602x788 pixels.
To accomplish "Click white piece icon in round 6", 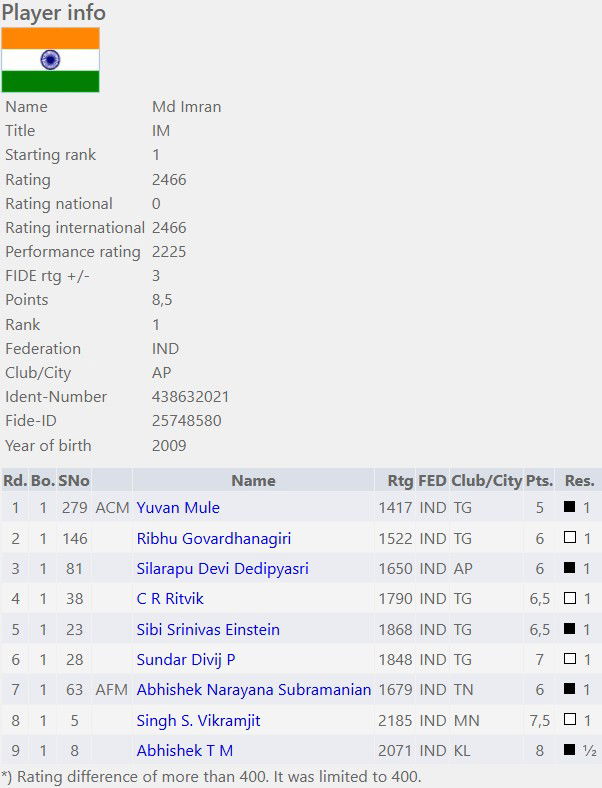I will [x=569, y=658].
